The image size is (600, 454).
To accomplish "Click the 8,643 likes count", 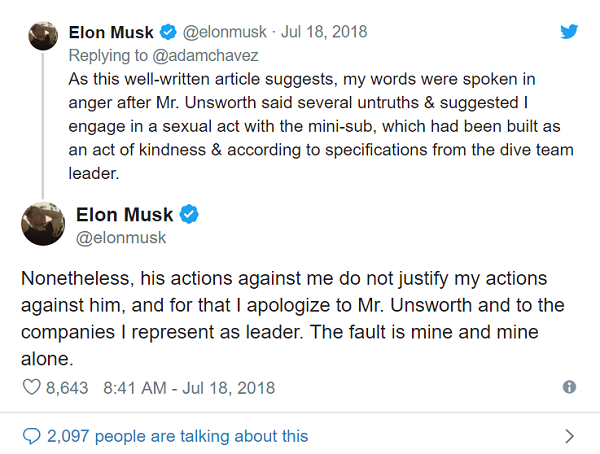I will tap(66, 387).
